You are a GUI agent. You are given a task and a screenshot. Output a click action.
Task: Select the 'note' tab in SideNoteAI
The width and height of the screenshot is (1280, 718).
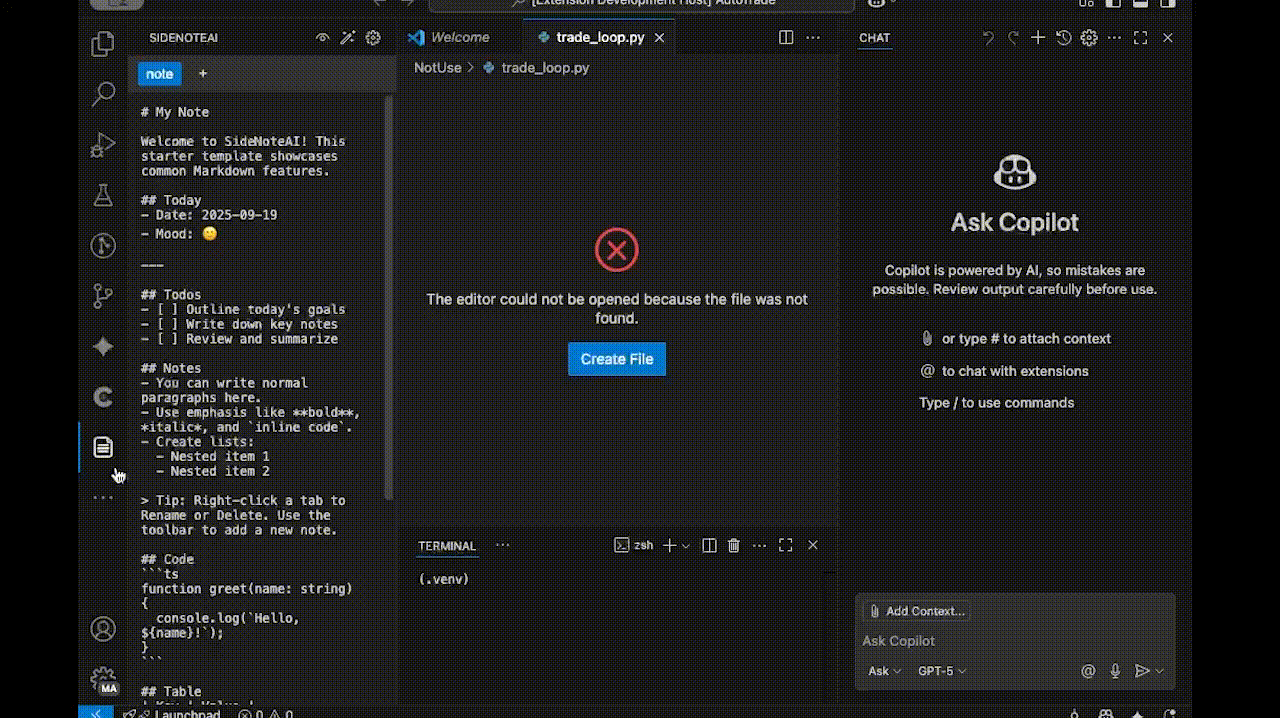(159, 73)
